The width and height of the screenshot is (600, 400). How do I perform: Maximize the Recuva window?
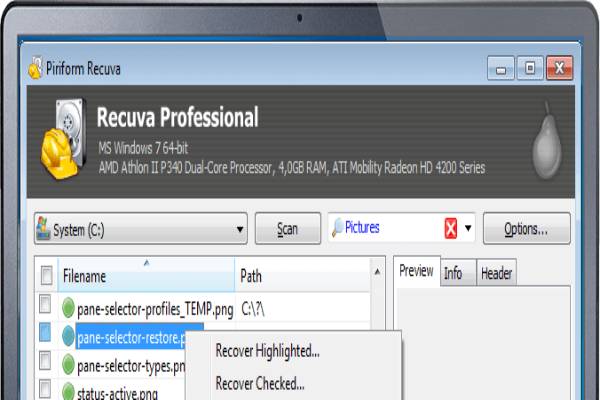pyautogui.click(x=530, y=68)
